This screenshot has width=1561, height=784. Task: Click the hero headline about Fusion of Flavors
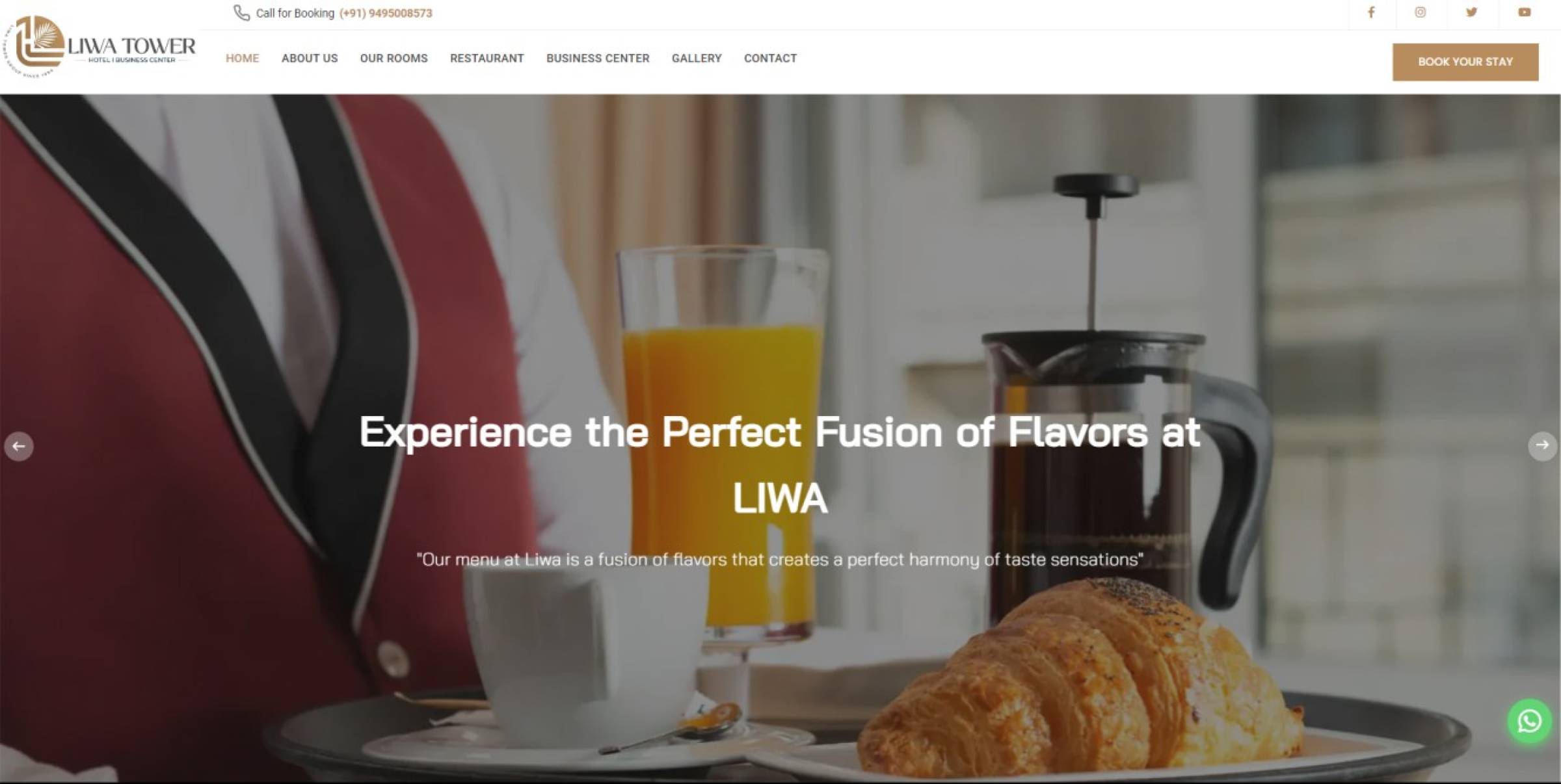(x=780, y=465)
